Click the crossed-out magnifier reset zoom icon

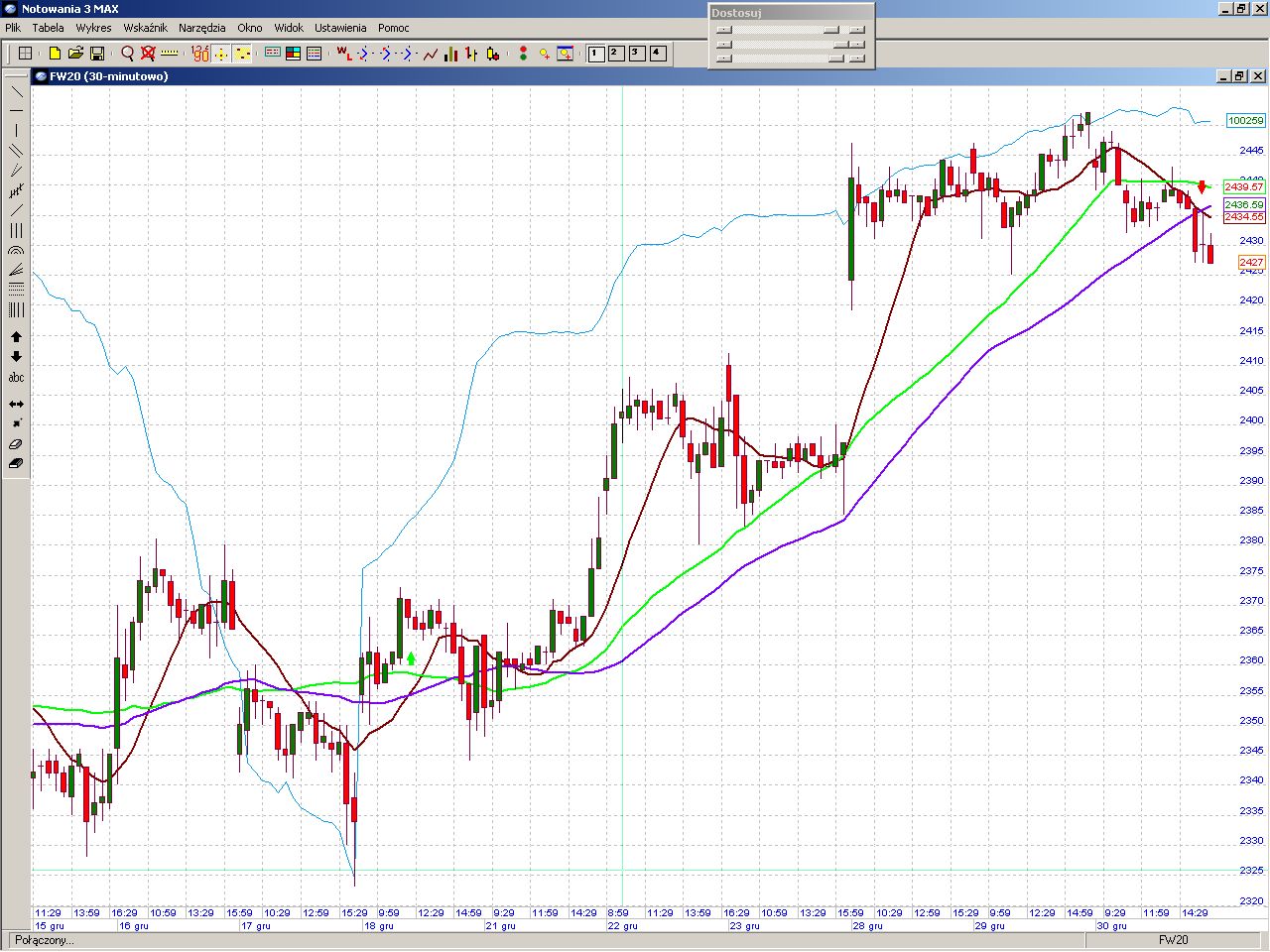148,54
